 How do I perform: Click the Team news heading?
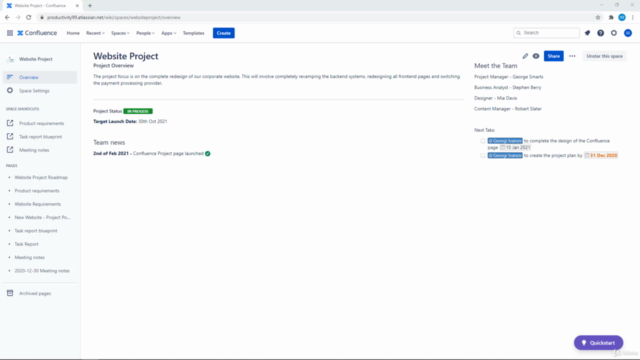coord(109,142)
